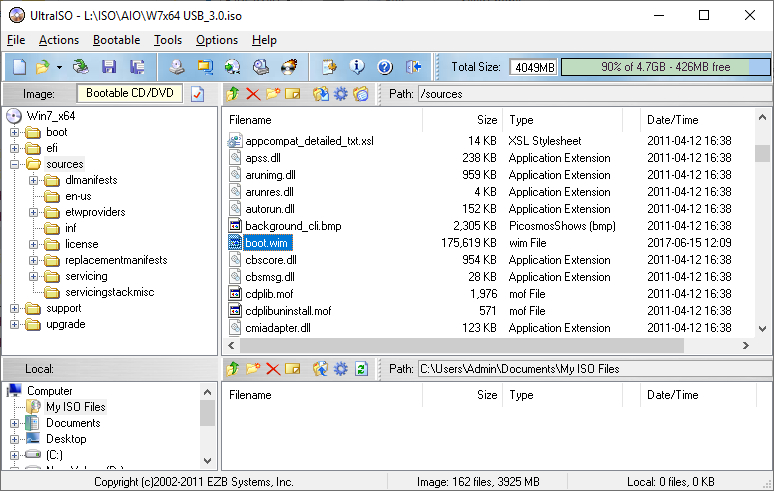The height and width of the screenshot is (491, 774).
Task: Expand the support folder node
Action: [x=14, y=308]
